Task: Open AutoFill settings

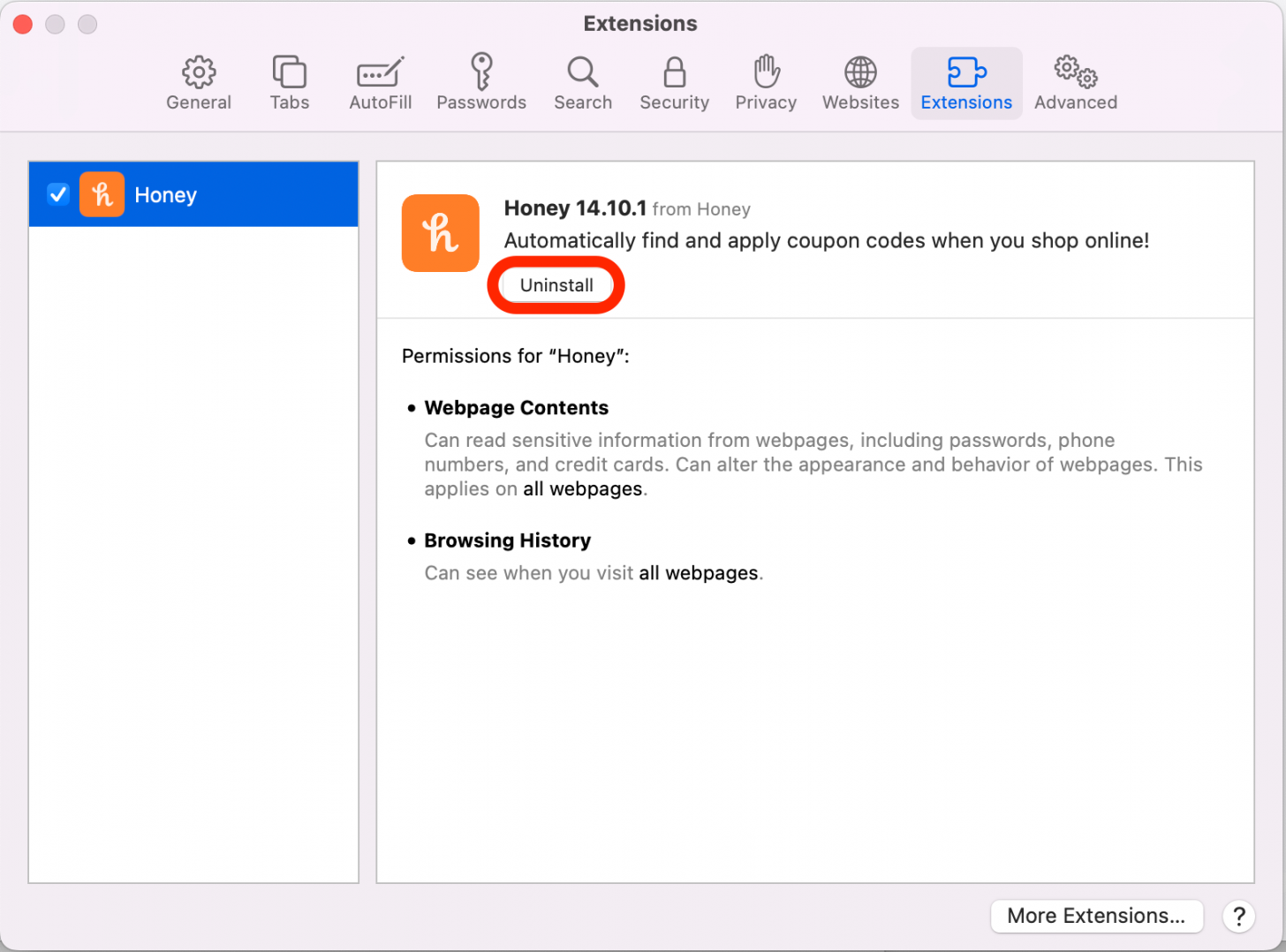Action: coord(381,83)
